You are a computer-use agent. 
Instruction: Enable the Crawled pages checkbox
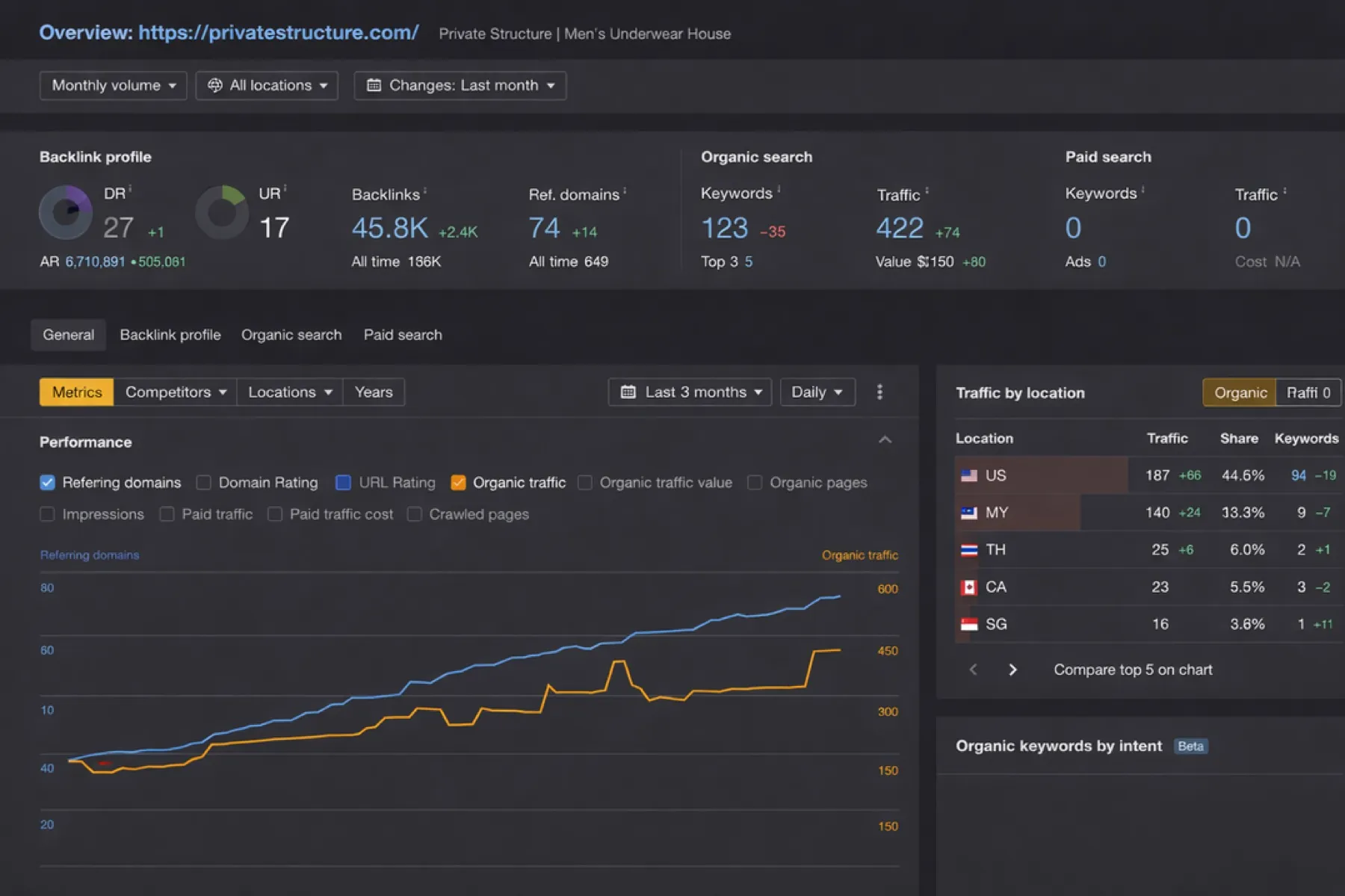(414, 514)
